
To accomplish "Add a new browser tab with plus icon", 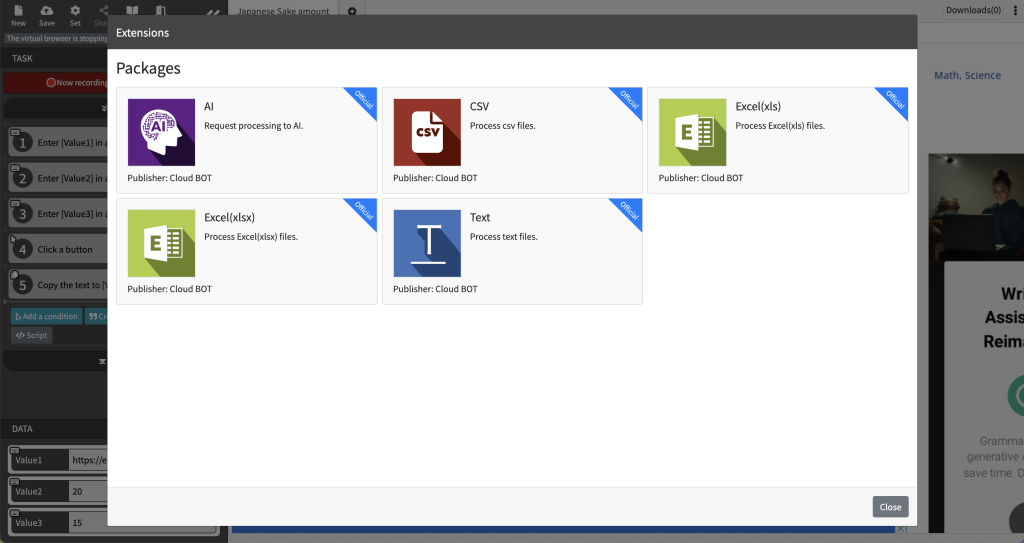I will [x=352, y=11].
